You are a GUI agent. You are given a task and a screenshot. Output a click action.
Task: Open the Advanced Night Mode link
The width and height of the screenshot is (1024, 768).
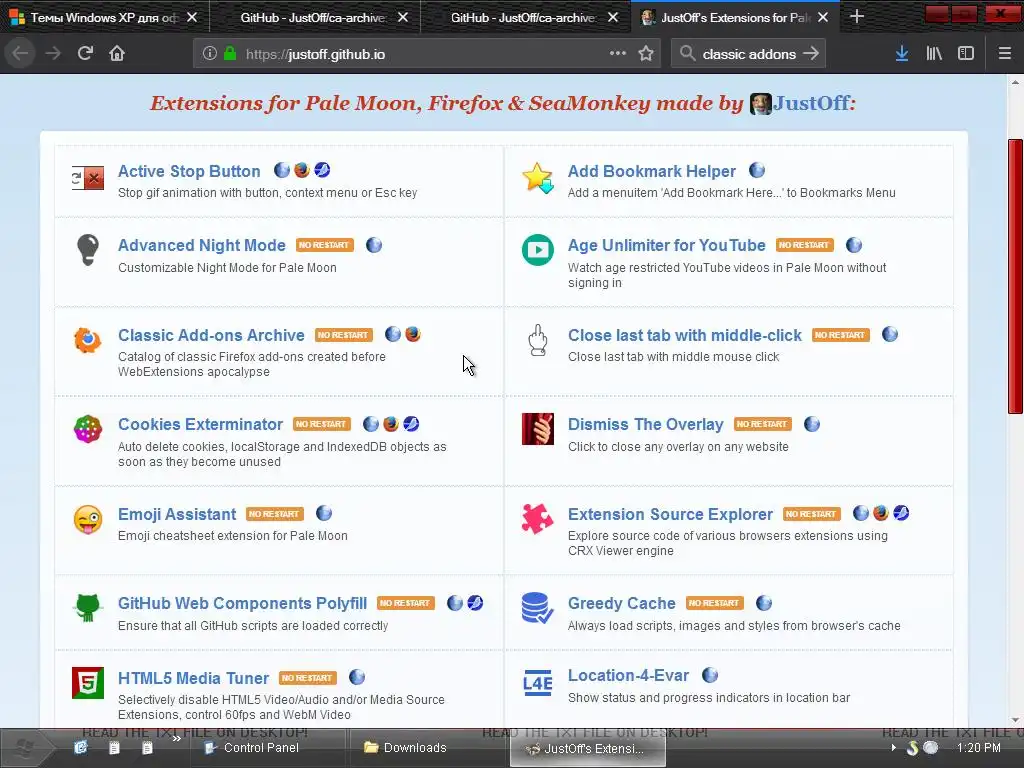click(202, 245)
